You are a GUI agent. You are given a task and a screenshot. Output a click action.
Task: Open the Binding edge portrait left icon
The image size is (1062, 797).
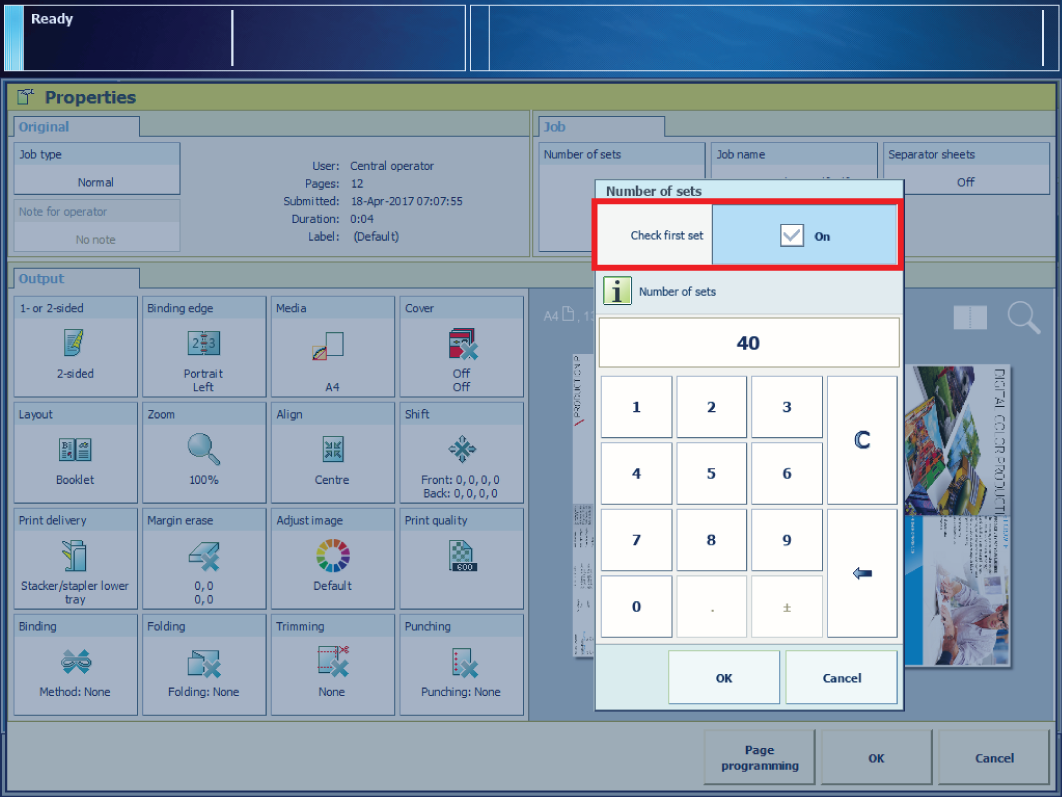tap(204, 343)
